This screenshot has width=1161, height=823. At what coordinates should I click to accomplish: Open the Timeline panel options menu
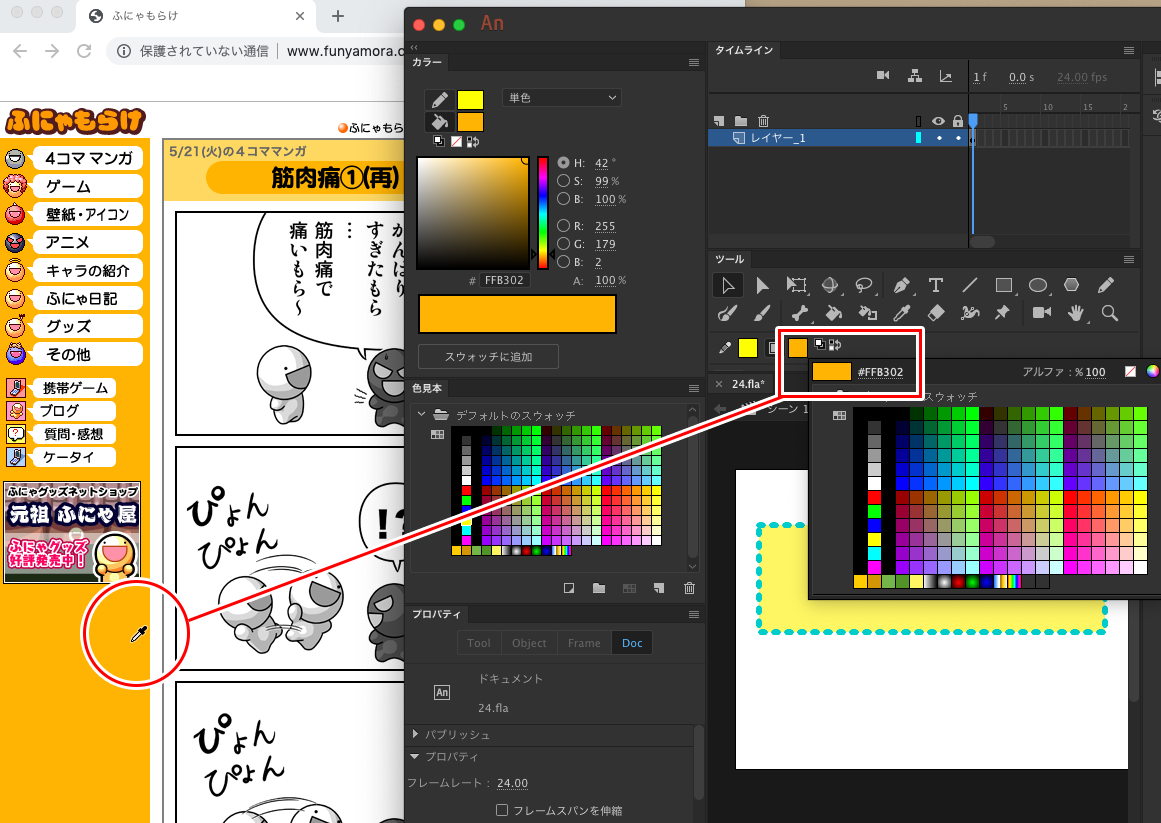(1128, 50)
